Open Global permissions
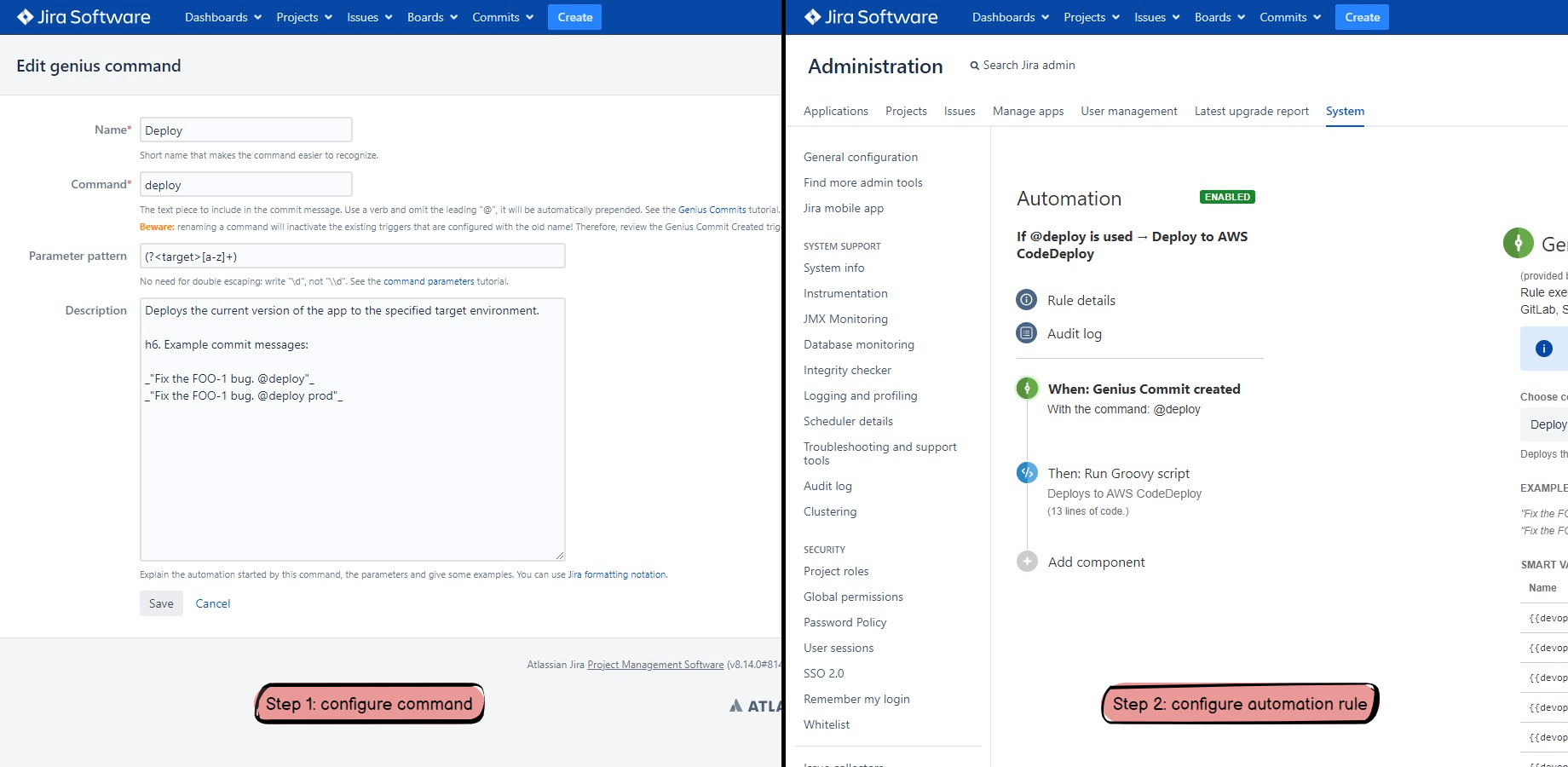The image size is (1568, 767). point(853,597)
